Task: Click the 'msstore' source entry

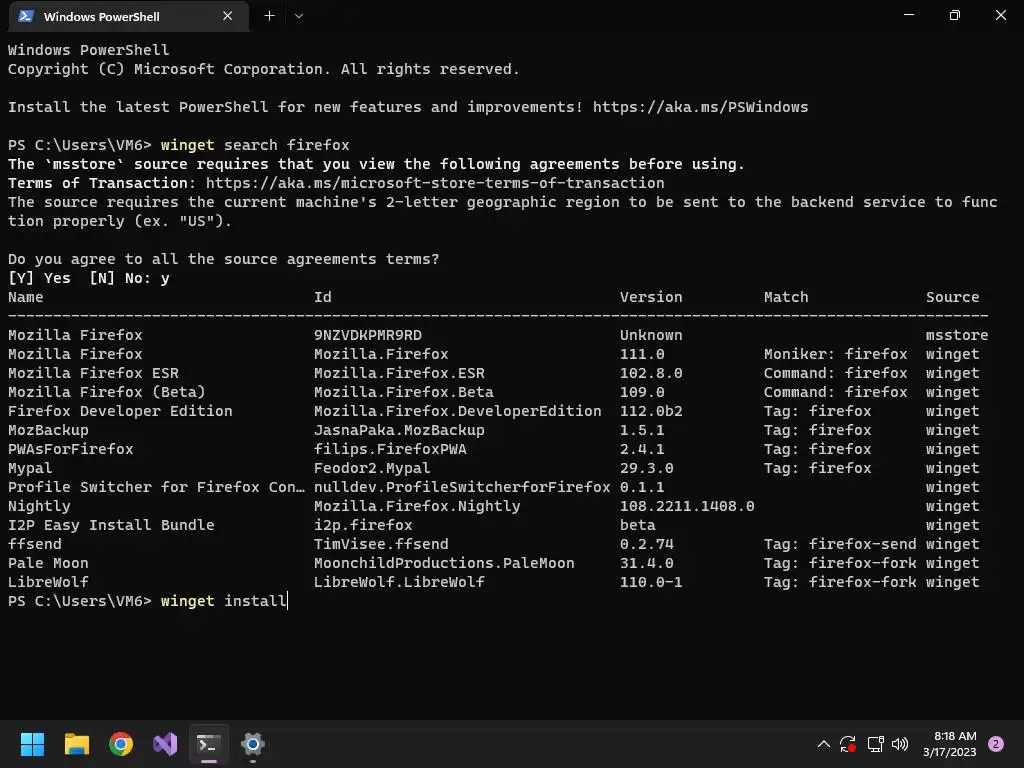Action: (x=957, y=335)
